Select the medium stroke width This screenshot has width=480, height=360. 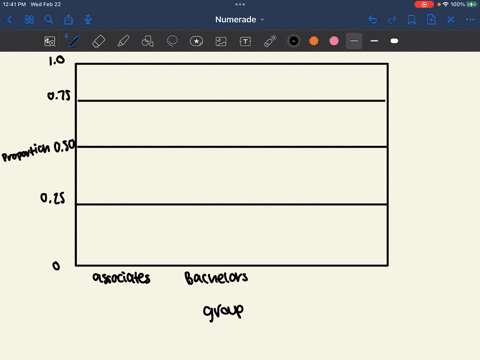point(374,41)
